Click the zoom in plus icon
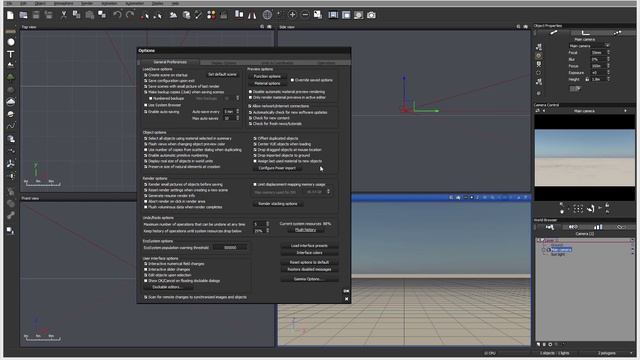 click(x=292, y=15)
